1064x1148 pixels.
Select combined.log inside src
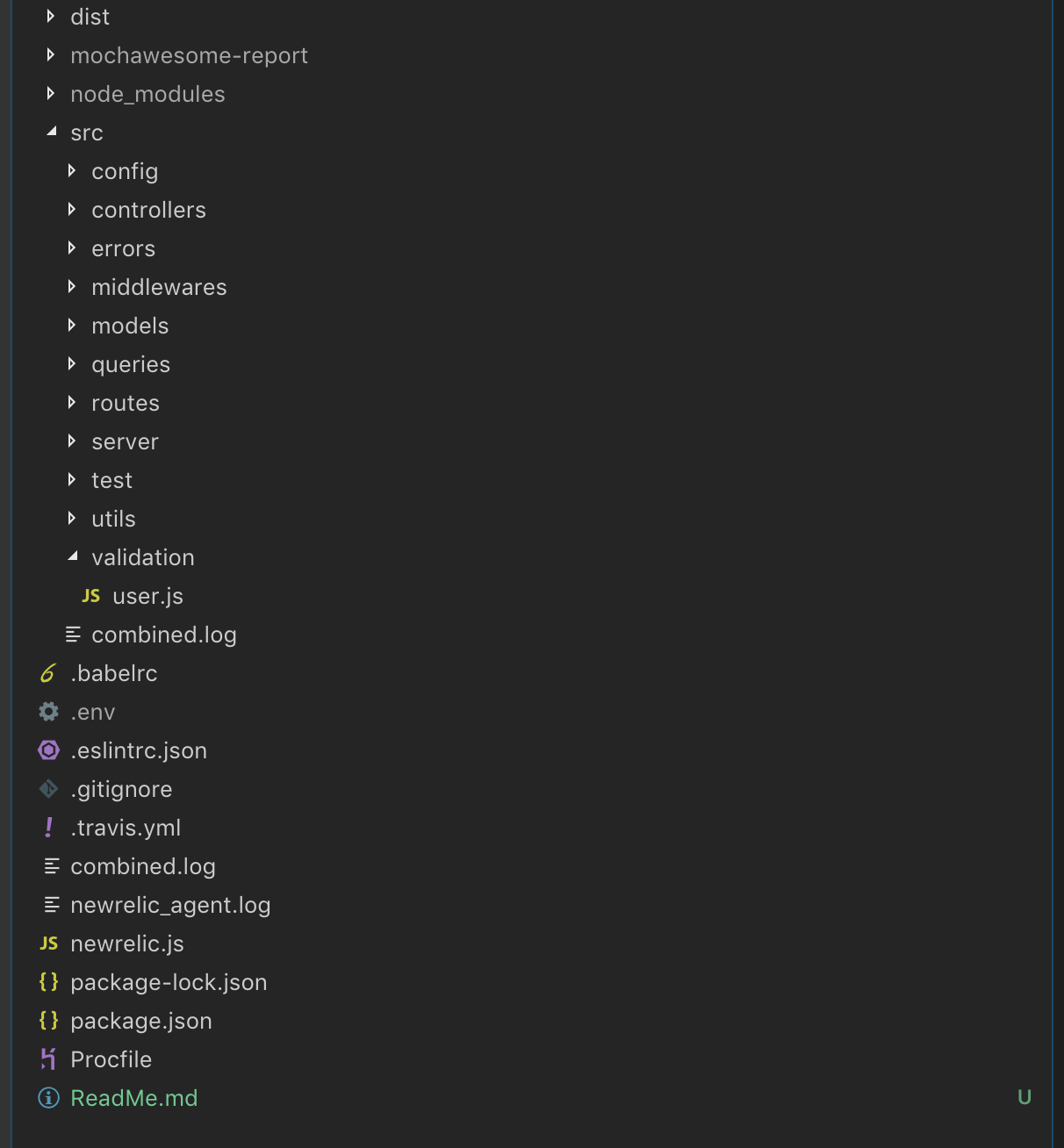pyautogui.click(x=163, y=634)
